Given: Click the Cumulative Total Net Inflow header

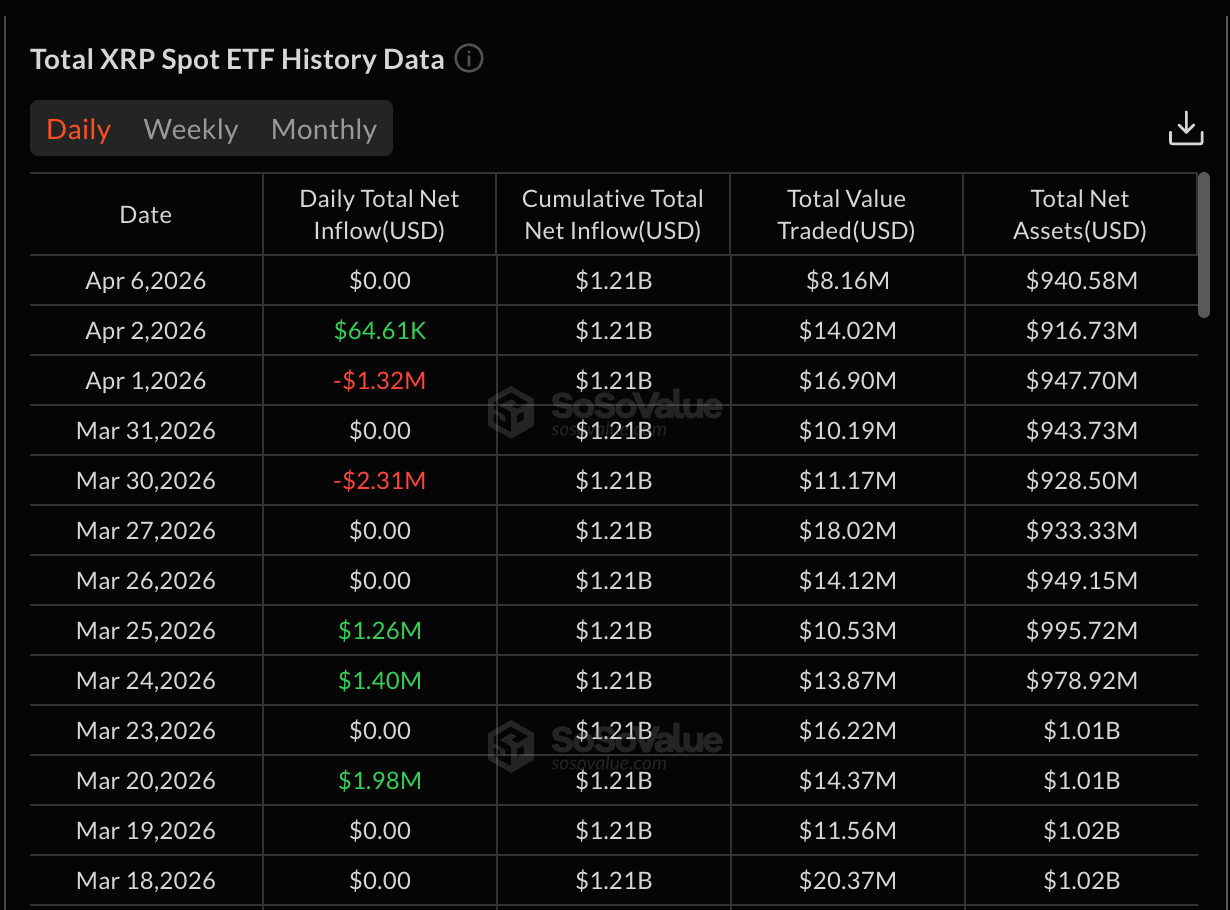Looking at the screenshot, I should tap(613, 215).
